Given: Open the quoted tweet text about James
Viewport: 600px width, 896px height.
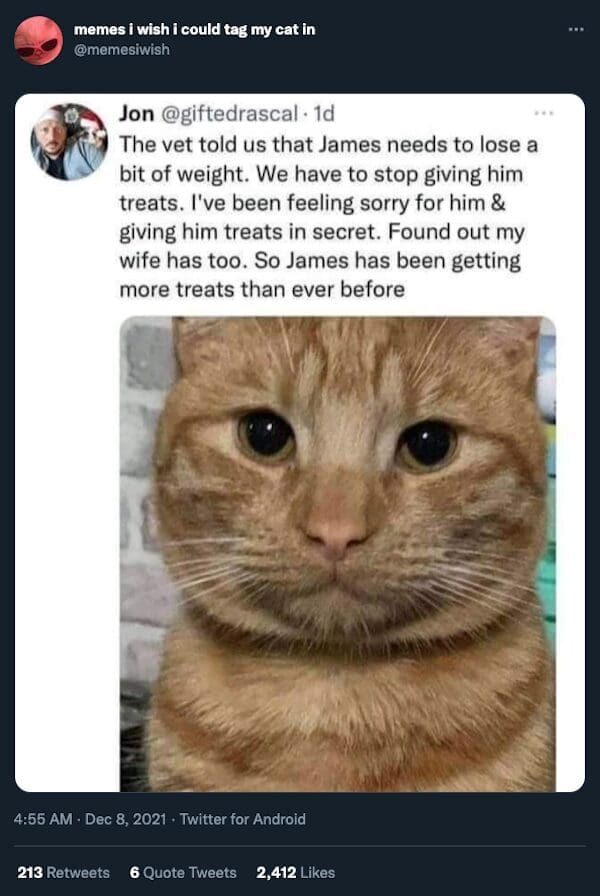Looking at the screenshot, I should (329, 217).
